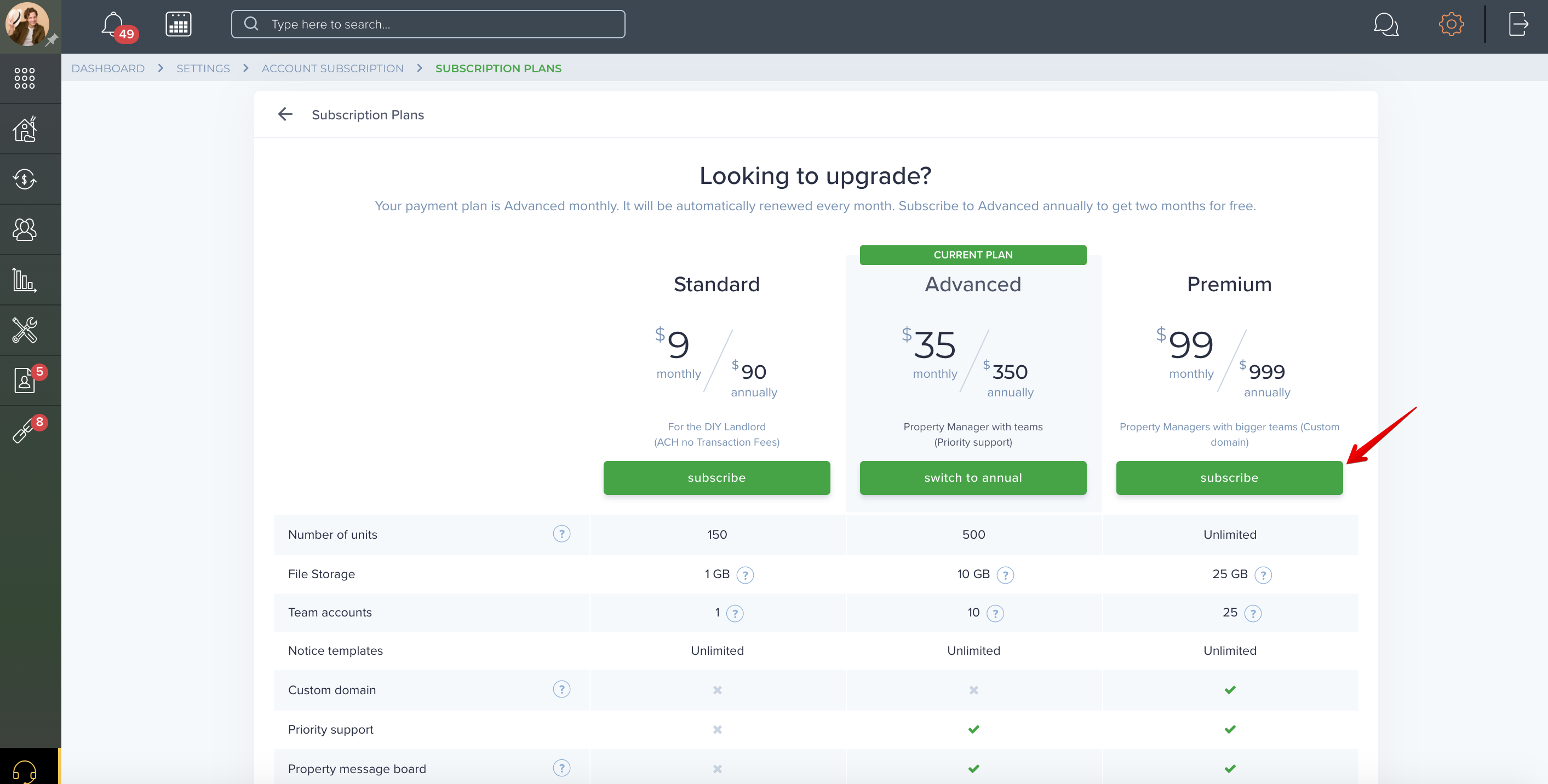Show help for Advanced team accounts
The image size is (1548, 784).
[x=995, y=613]
